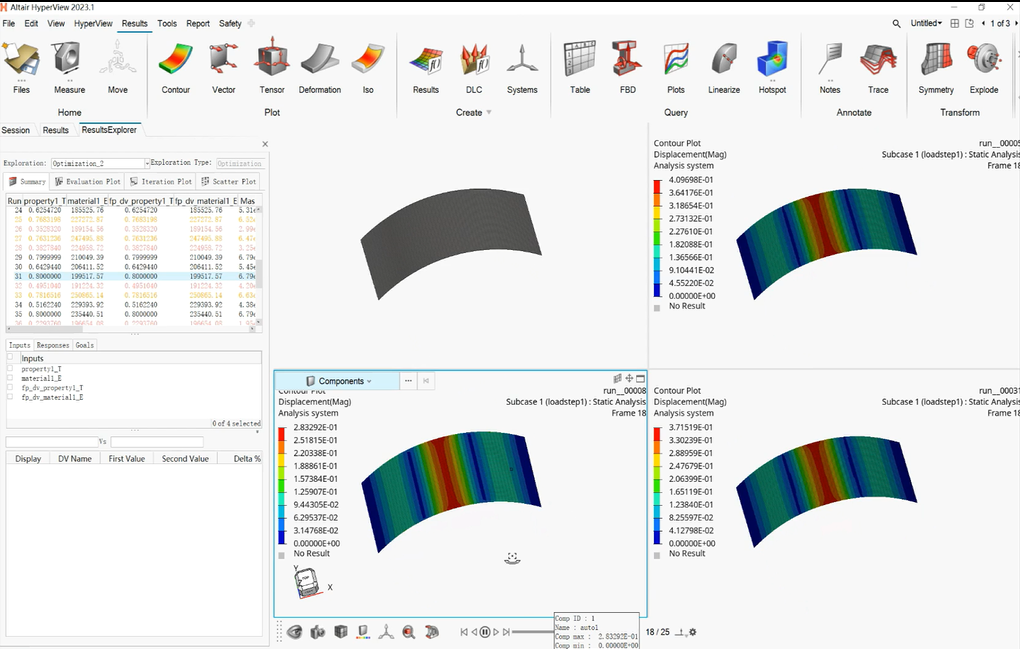Pause the animation playback
Viewport: 1020px width, 649px height.
pyautogui.click(x=485, y=632)
